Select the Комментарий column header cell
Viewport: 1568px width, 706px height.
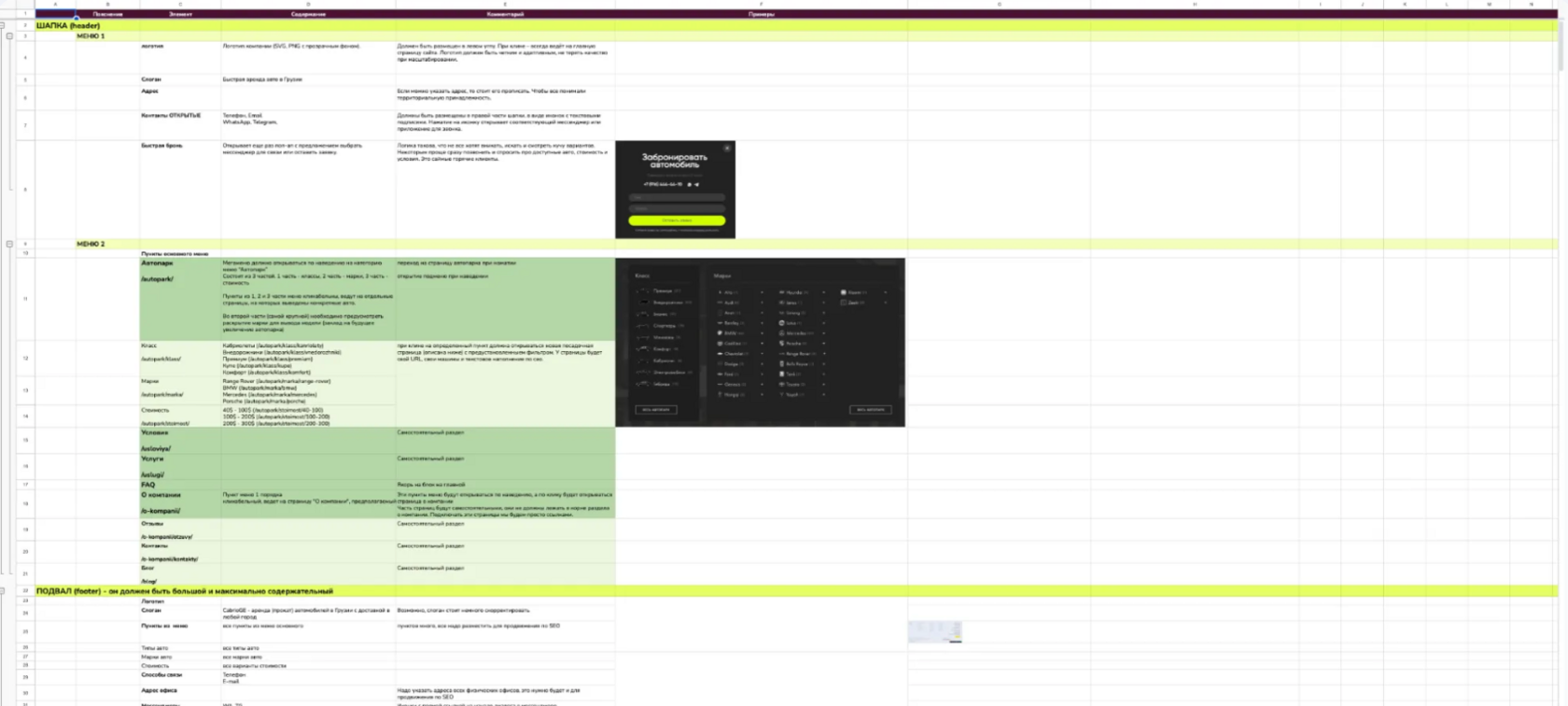coord(505,14)
